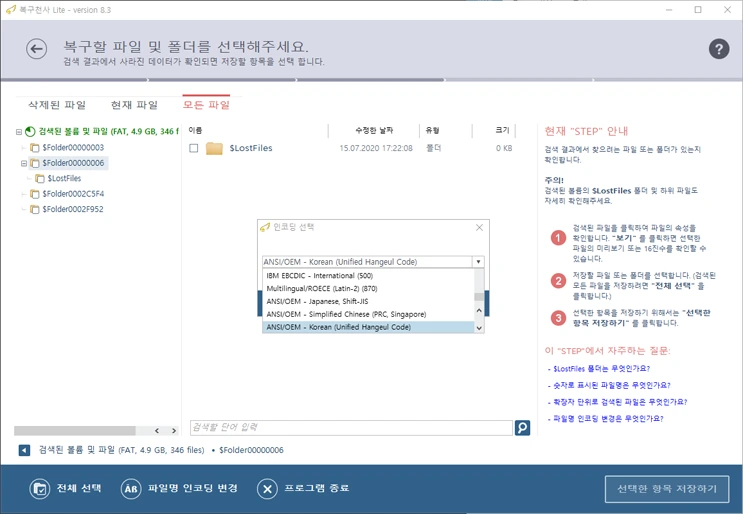743x514 pixels.
Task: Click the $LostFiles folder icon in file list
Action: pyautogui.click(x=214, y=148)
